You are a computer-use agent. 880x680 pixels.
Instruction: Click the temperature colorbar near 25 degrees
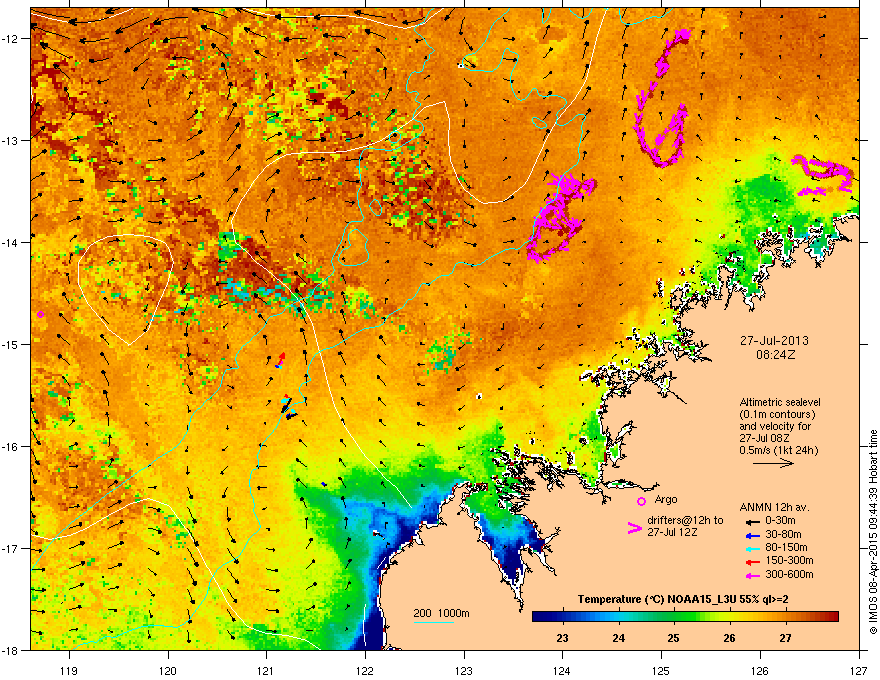(x=673, y=617)
